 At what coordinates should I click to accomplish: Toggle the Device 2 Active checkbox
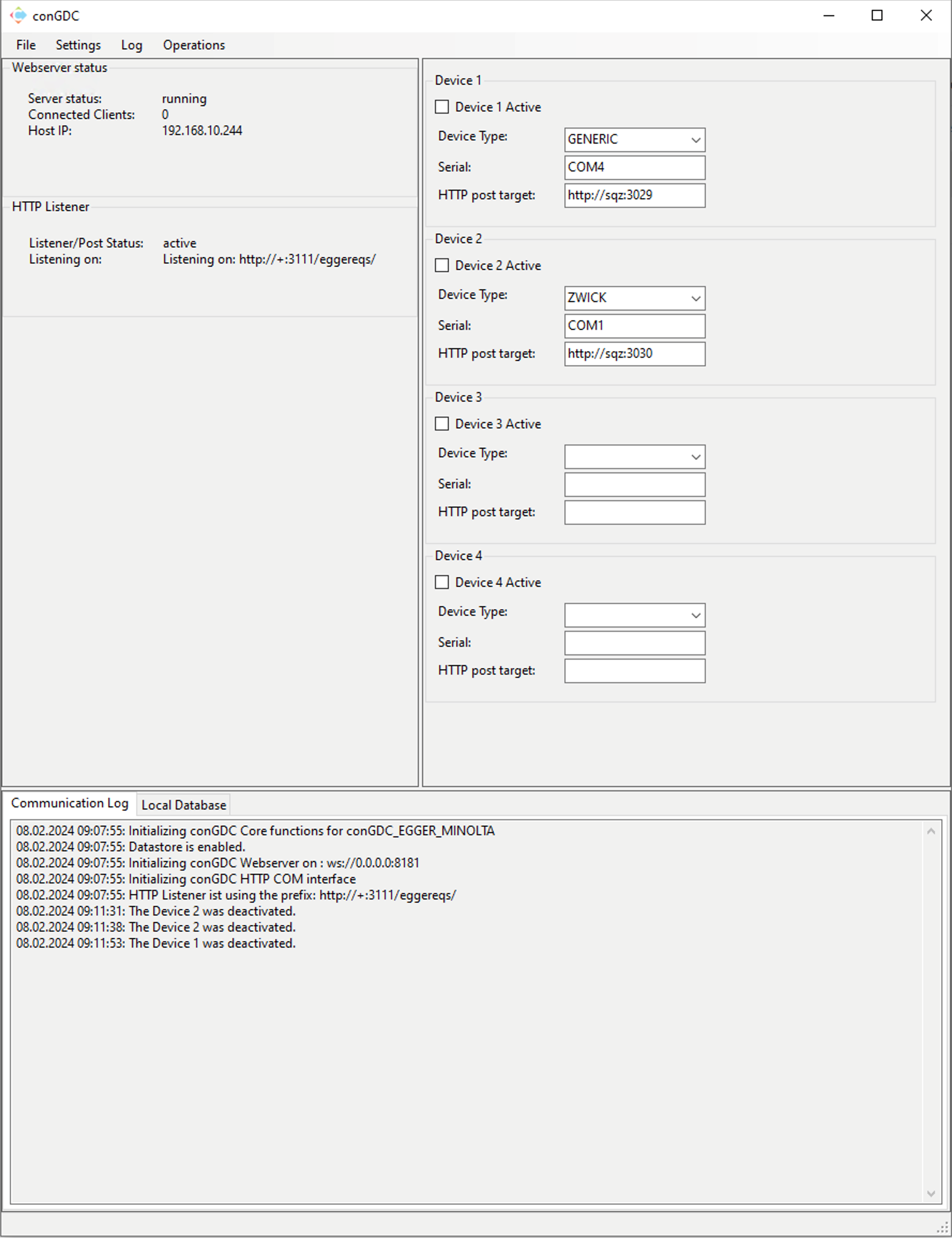pyautogui.click(x=441, y=266)
